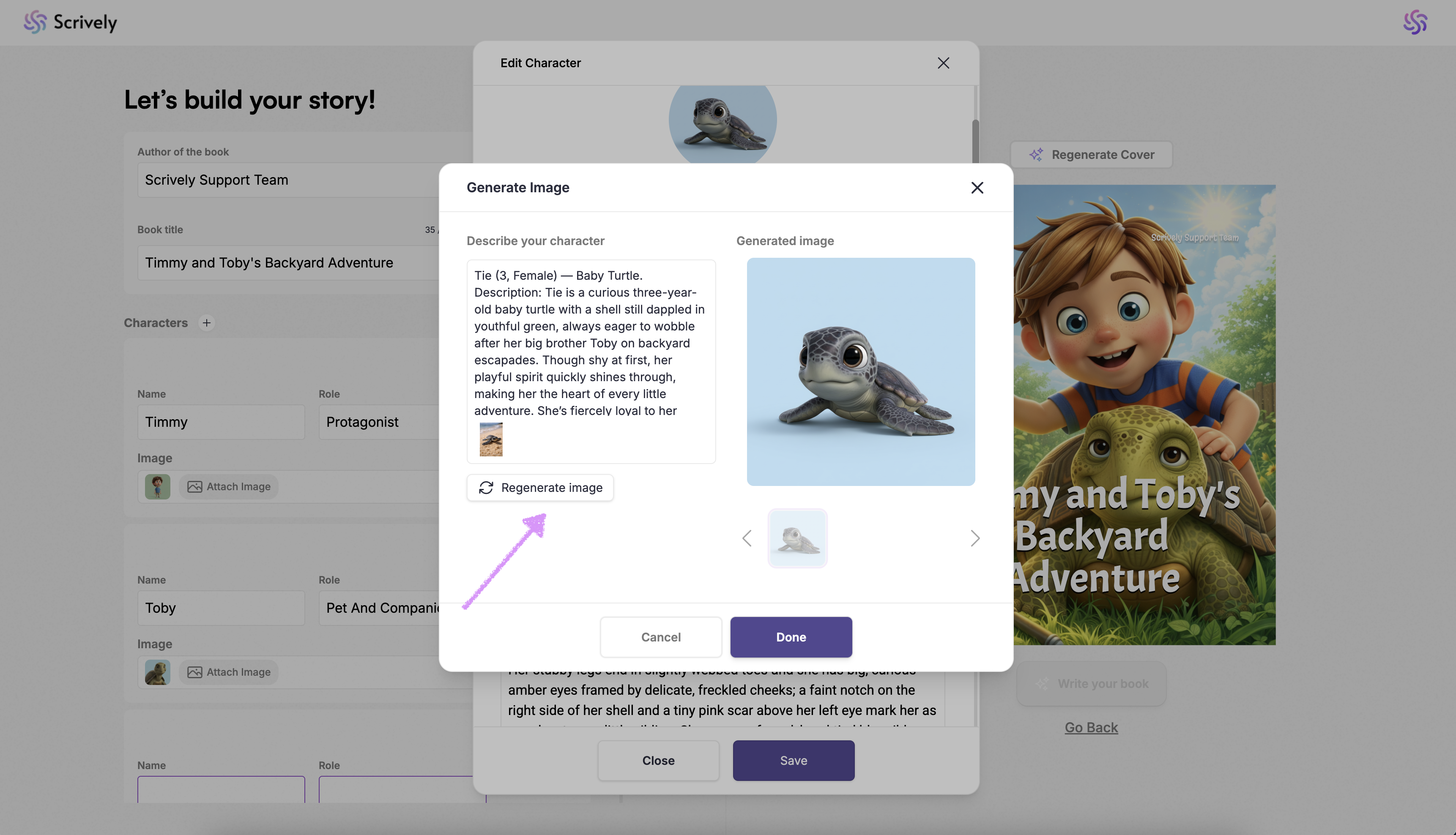The height and width of the screenshot is (835, 1456).
Task: Click the Scrively logo icon top-left
Action: pyautogui.click(x=35, y=22)
